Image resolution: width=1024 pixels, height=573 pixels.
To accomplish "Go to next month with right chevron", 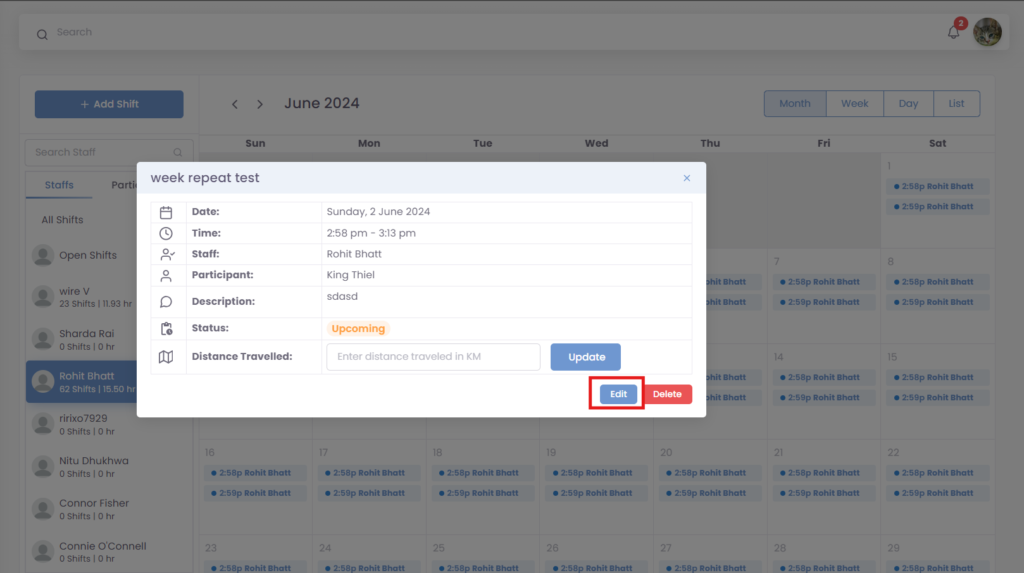I will click(260, 104).
